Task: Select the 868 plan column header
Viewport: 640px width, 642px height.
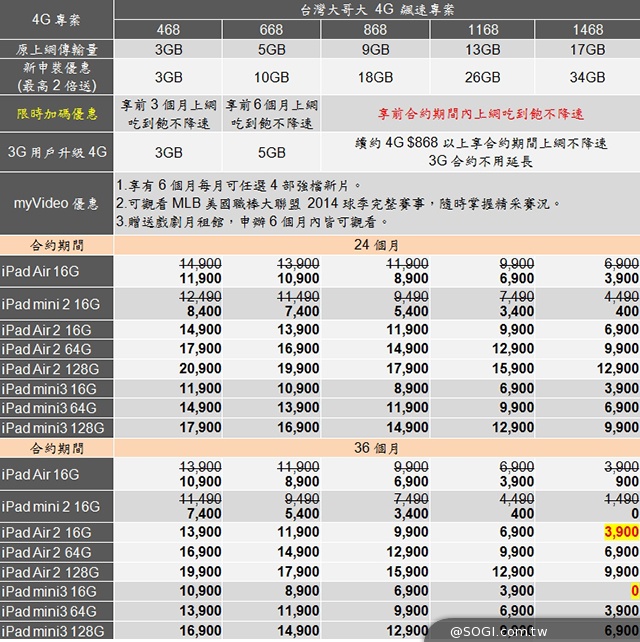Action: click(x=376, y=31)
